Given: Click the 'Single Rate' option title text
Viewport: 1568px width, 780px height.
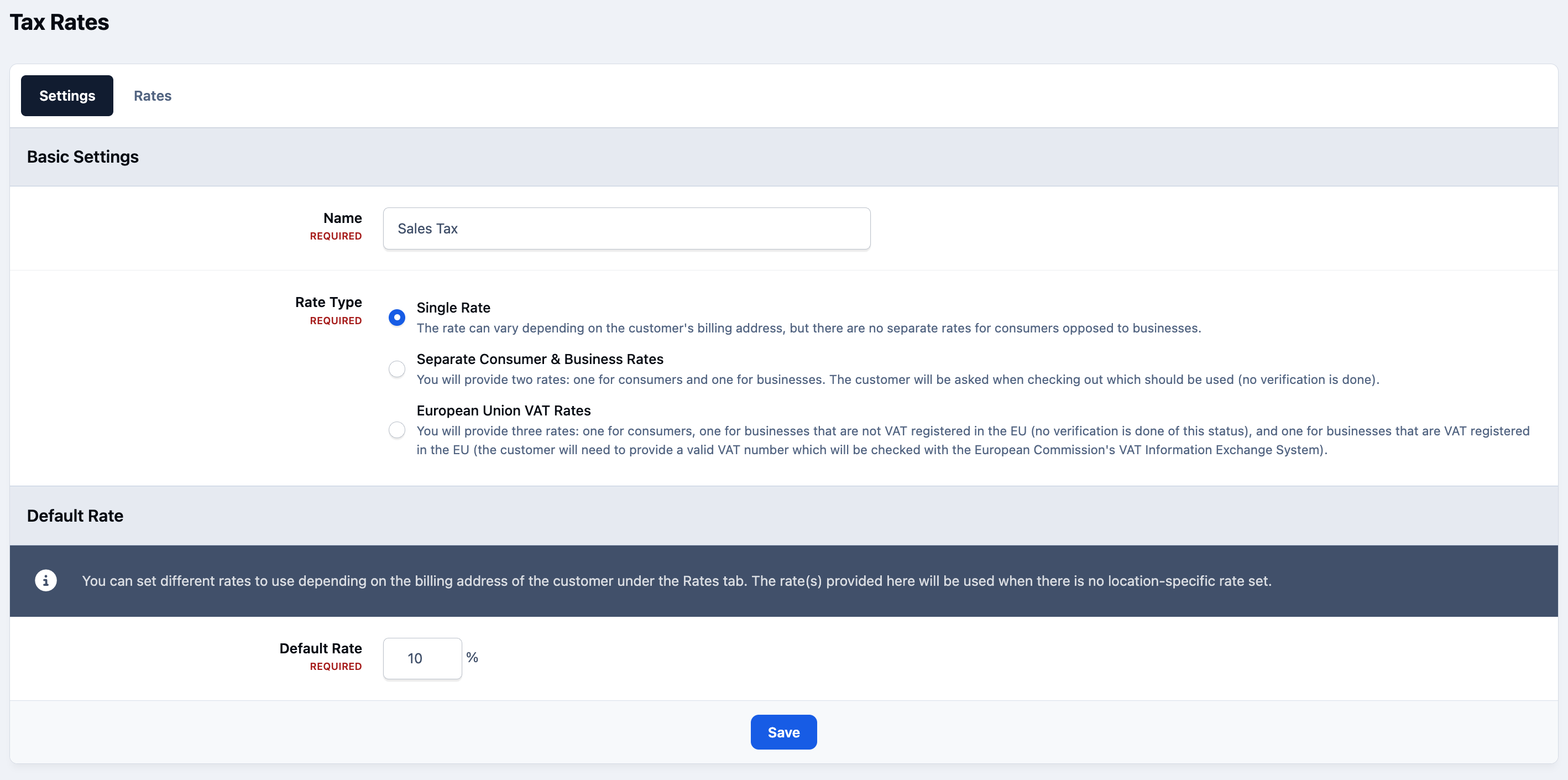Looking at the screenshot, I should [453, 308].
